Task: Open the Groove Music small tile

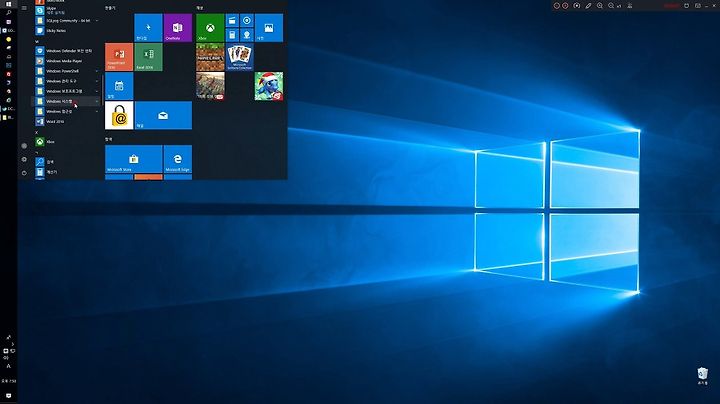Action: click(247, 21)
